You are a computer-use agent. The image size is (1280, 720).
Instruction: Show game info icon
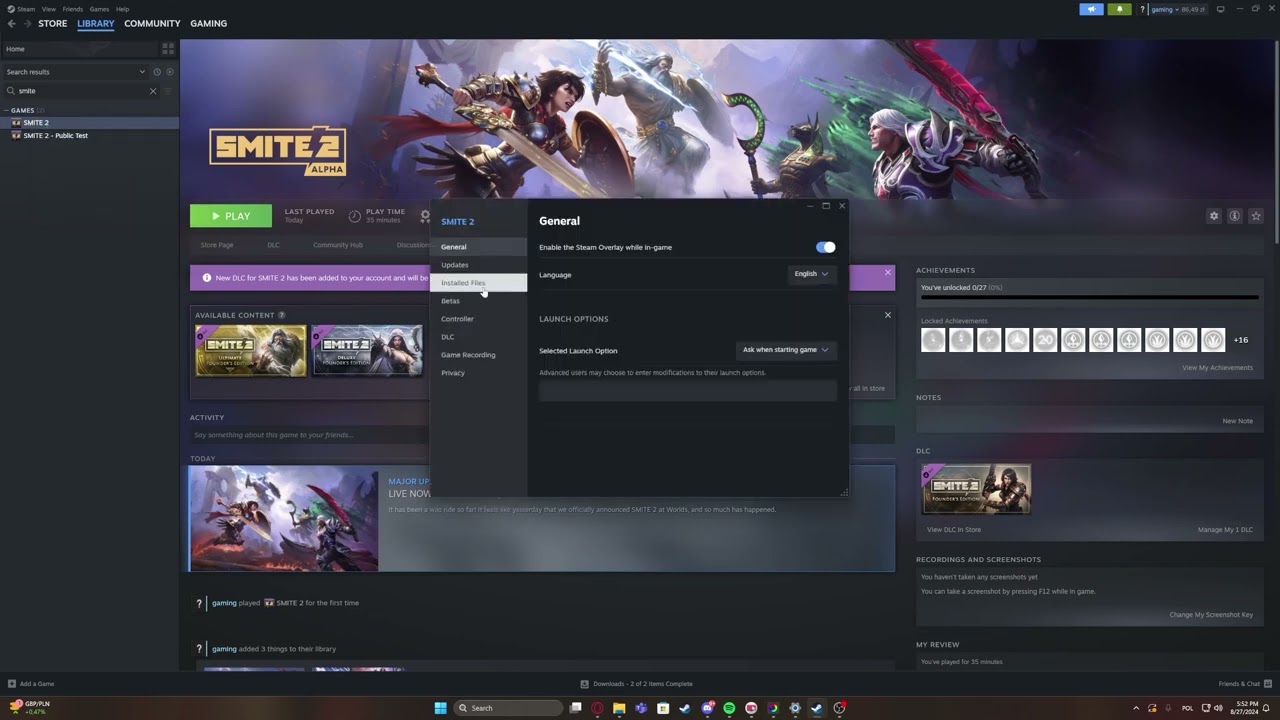1235,216
